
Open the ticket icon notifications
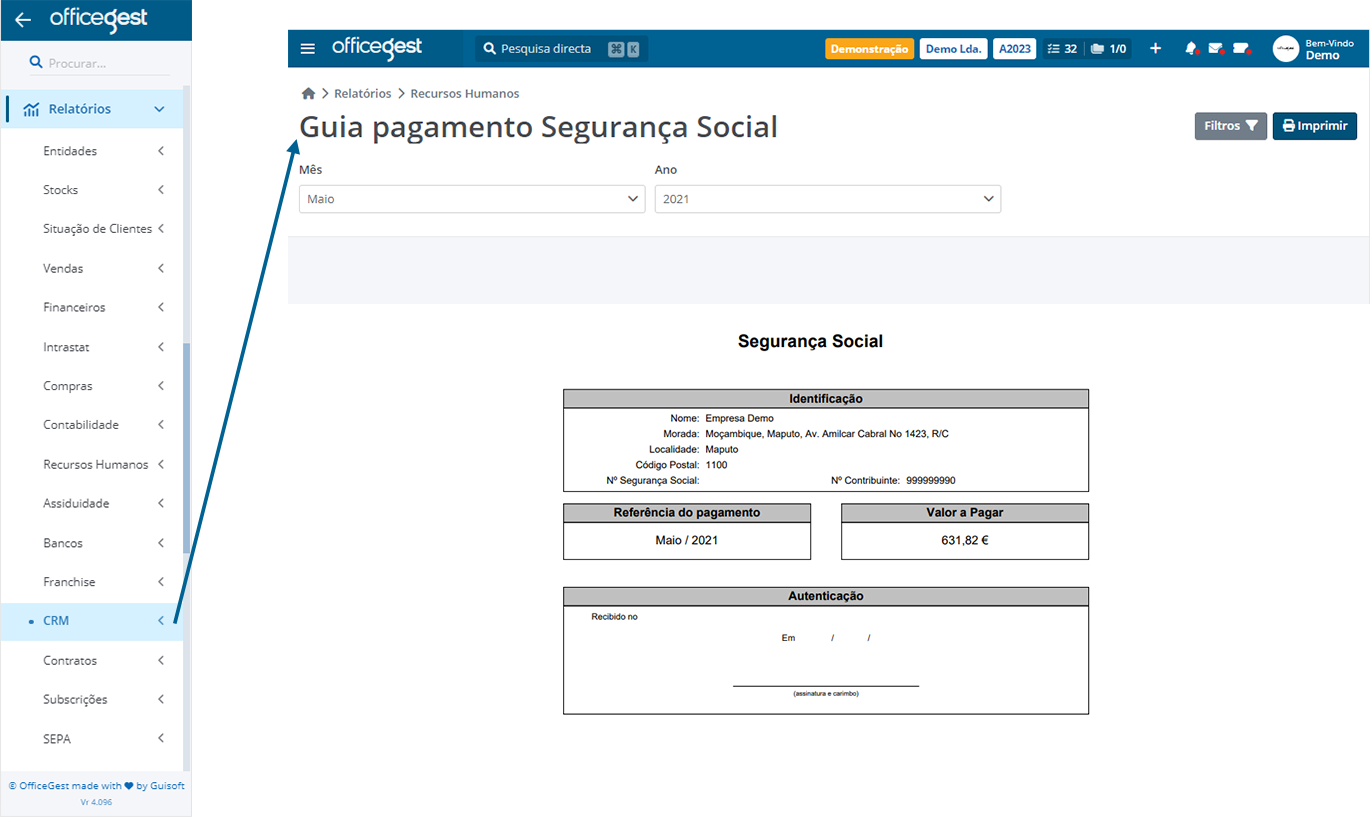(1242, 48)
